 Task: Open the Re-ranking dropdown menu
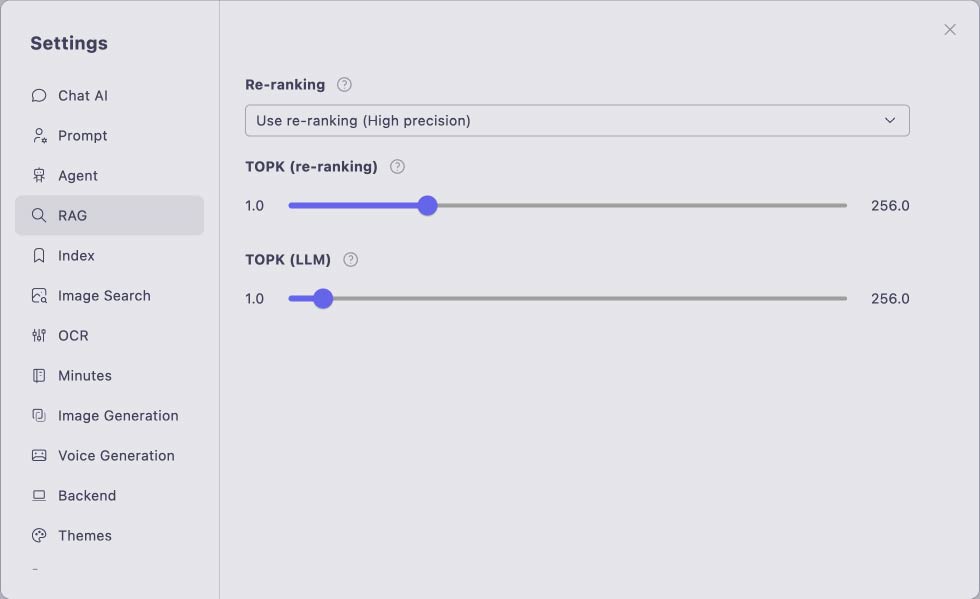pyautogui.click(x=578, y=121)
